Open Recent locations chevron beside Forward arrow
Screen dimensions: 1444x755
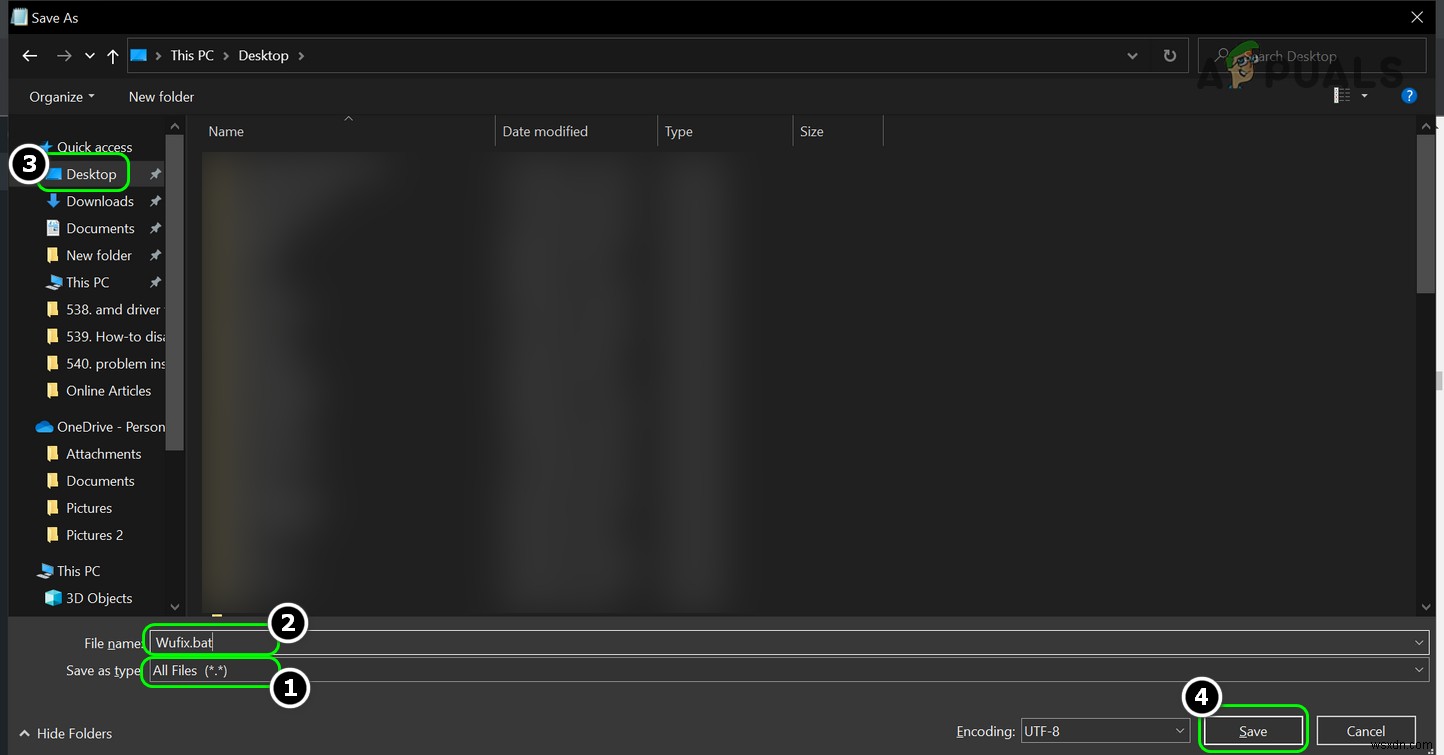click(90, 56)
